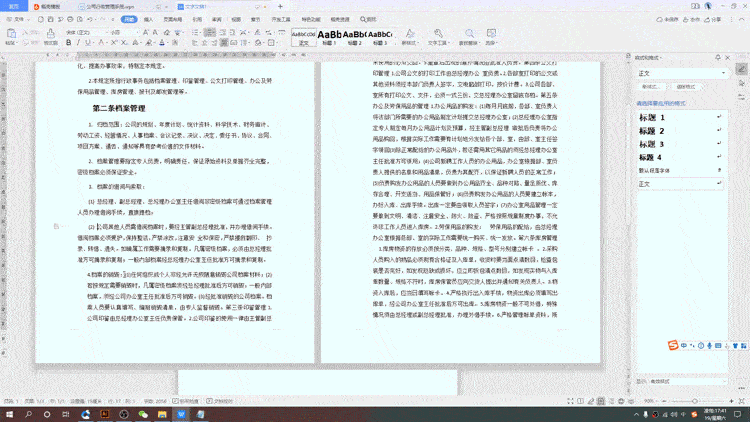Screen dimensions: 750x422
Task: Open the Text Tools wrench icon
Action: (438, 33)
